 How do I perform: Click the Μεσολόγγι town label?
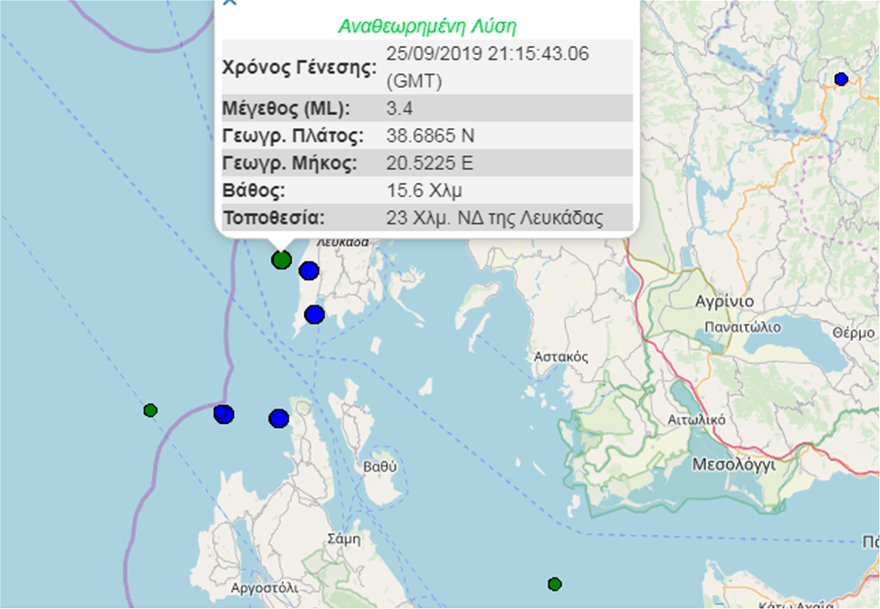733,465
